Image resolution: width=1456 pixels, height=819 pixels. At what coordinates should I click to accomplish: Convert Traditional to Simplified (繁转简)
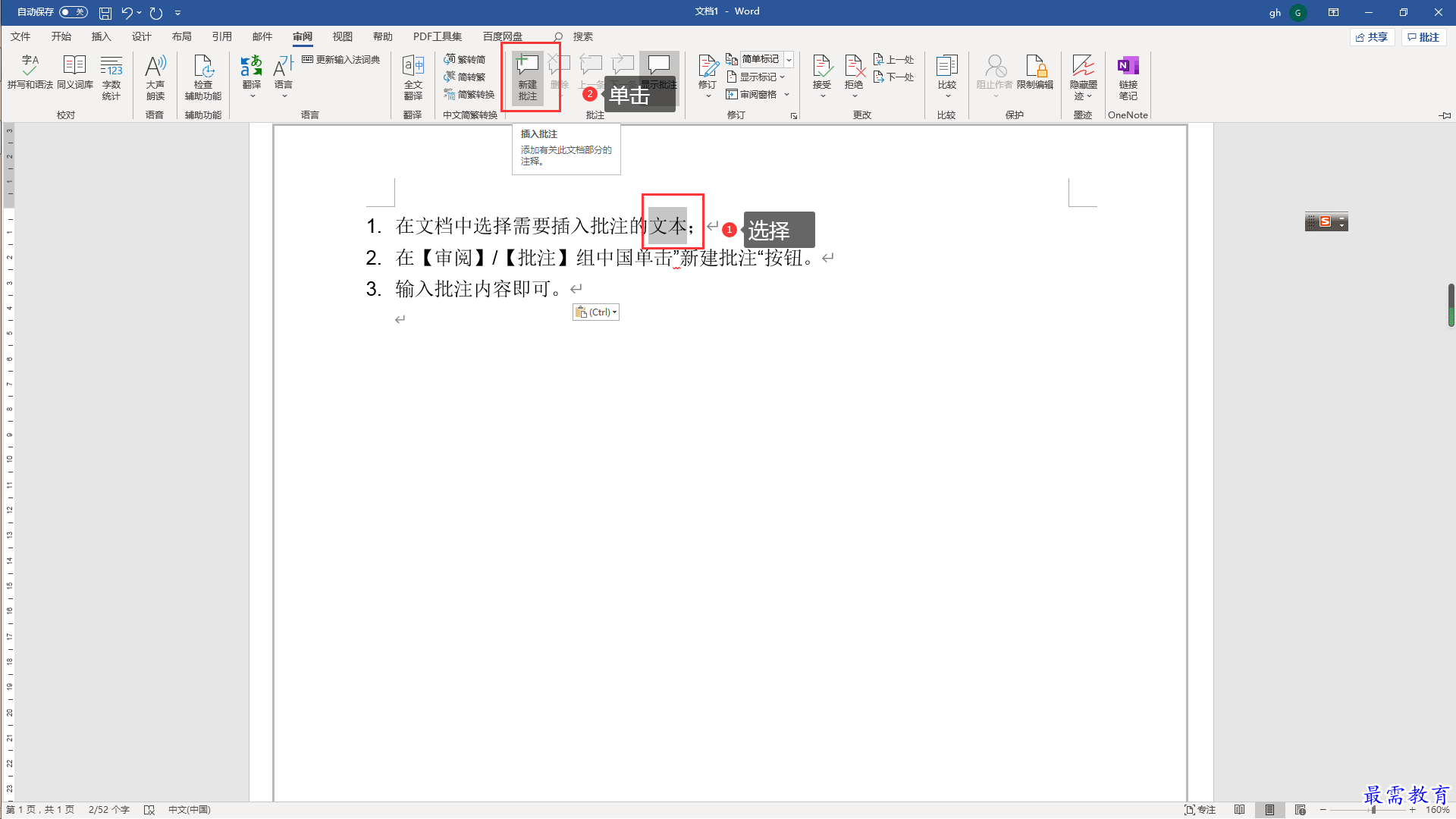click(x=465, y=59)
